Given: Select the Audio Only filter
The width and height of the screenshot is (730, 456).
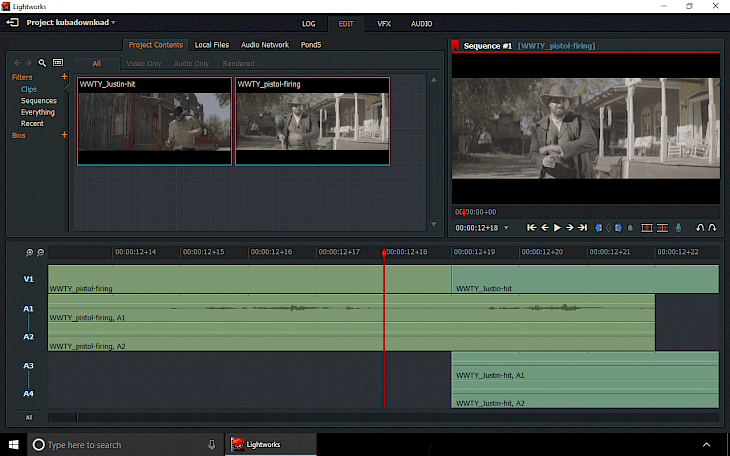Looking at the screenshot, I should [x=191, y=63].
